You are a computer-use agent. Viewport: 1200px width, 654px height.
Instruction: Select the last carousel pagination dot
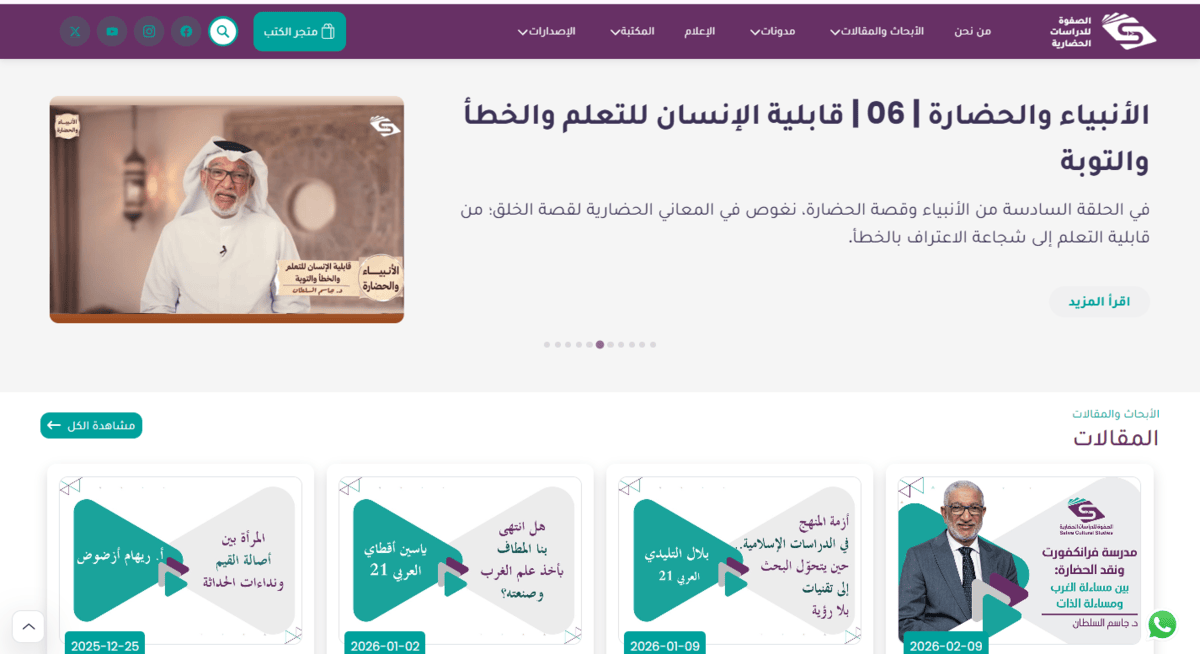coord(547,345)
